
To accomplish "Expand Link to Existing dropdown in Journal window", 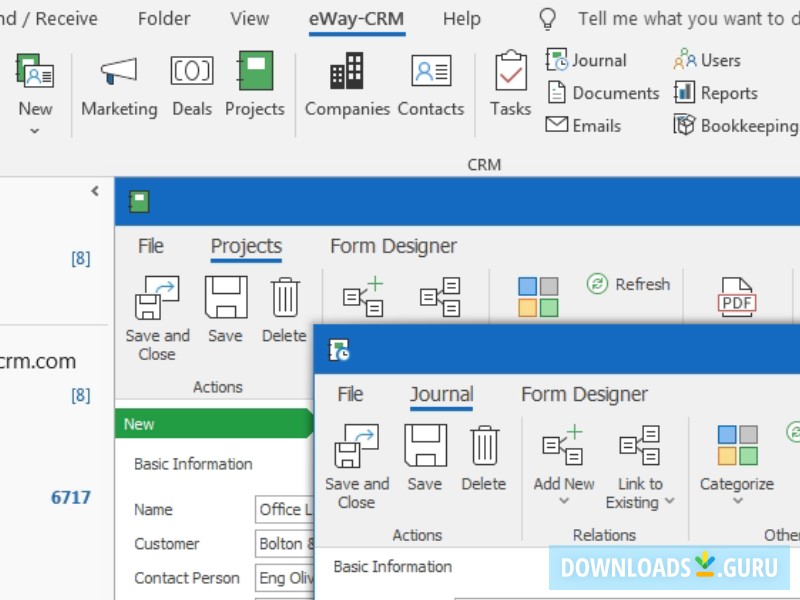I will pyautogui.click(x=670, y=502).
